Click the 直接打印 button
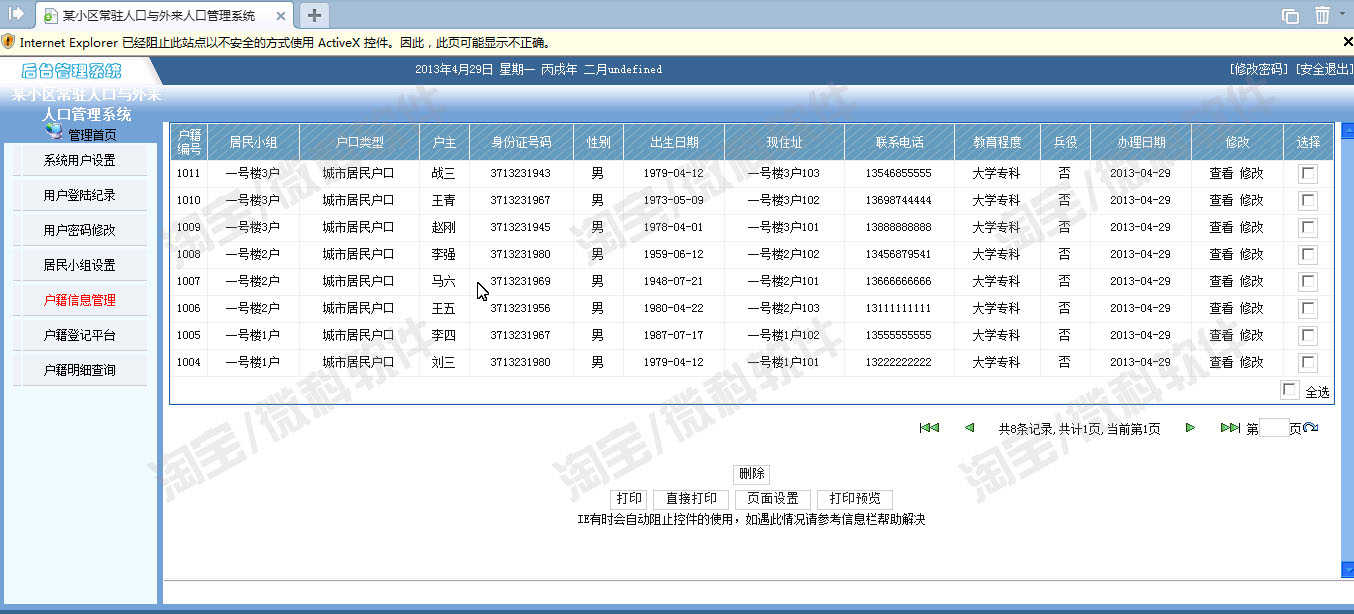Screen dimensions: 1354x614 691,499
